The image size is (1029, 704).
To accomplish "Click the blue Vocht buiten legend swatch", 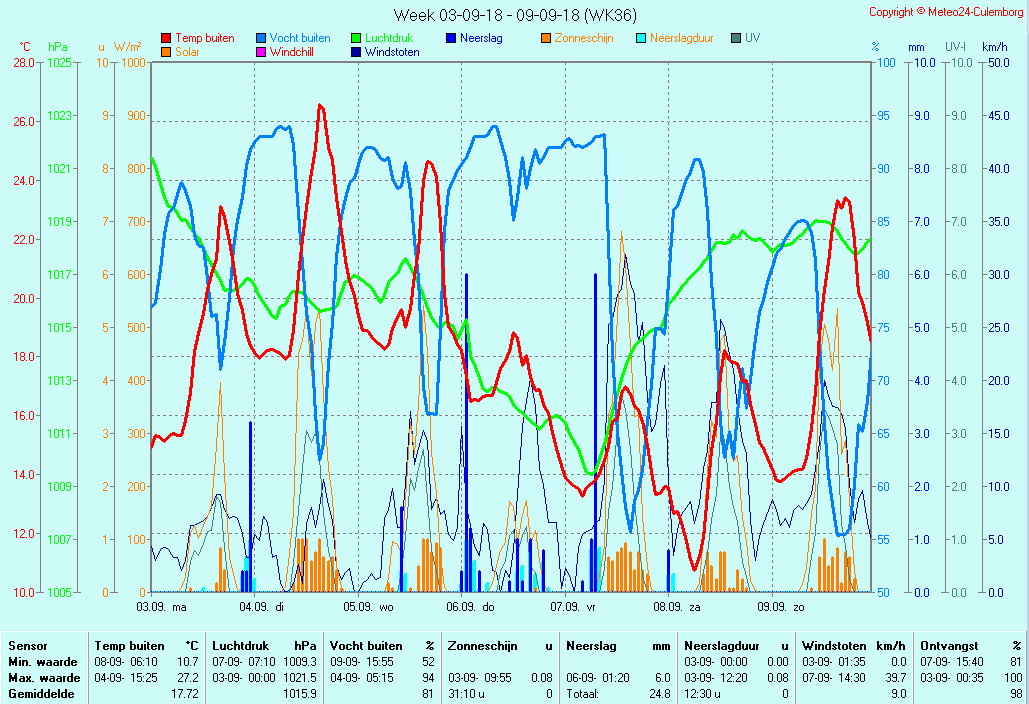I will pos(261,38).
